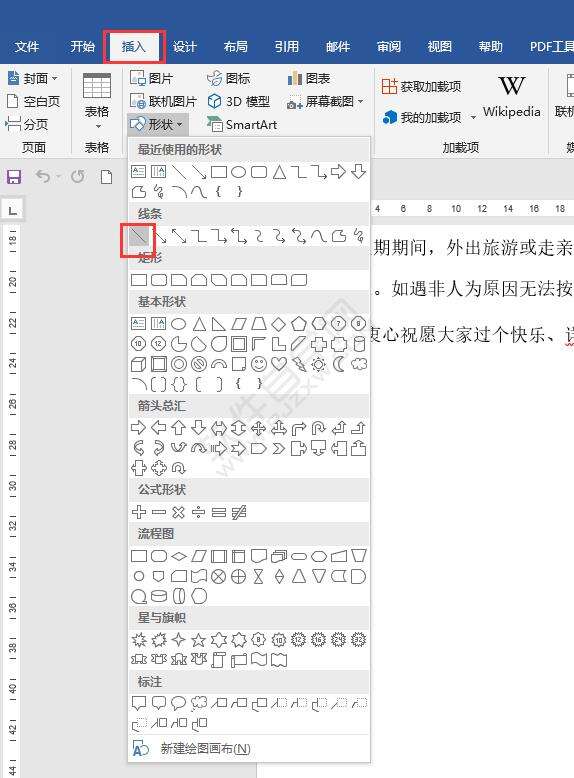Select the straight line shape under 线条
Viewport: 574px width, 778px height.
tap(139, 237)
